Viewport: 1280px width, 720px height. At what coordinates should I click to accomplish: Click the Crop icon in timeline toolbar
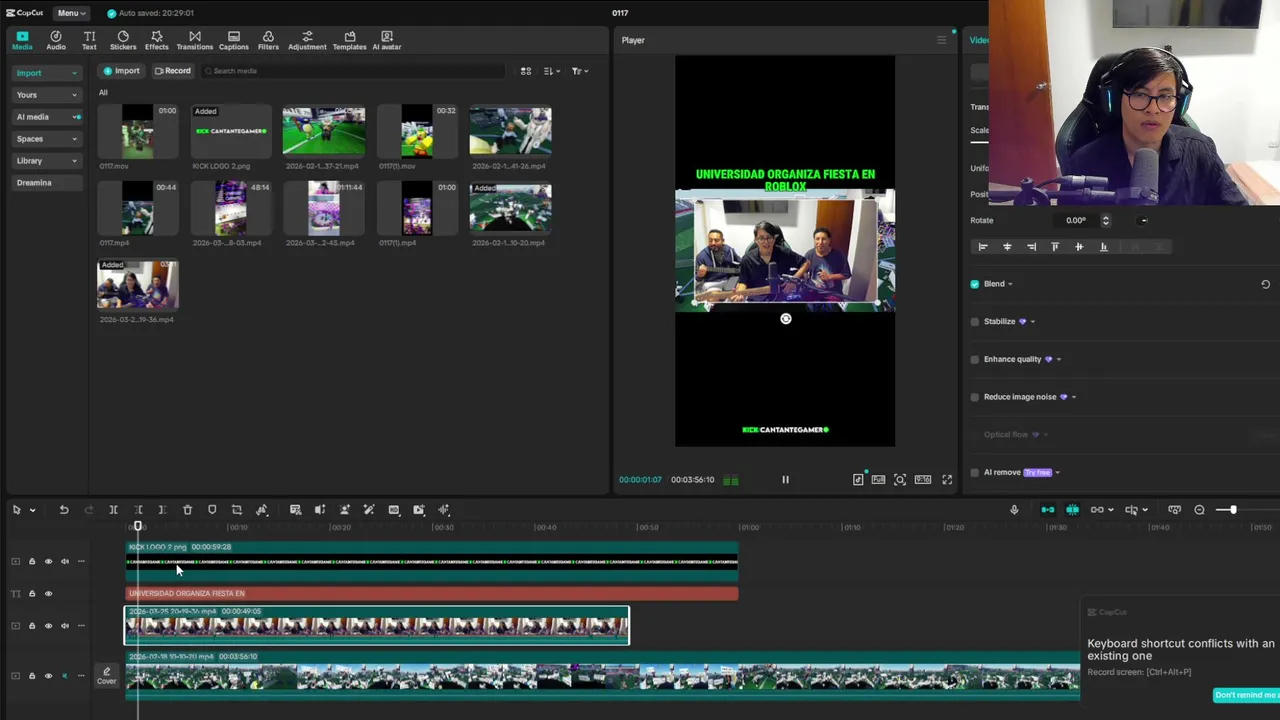237,510
